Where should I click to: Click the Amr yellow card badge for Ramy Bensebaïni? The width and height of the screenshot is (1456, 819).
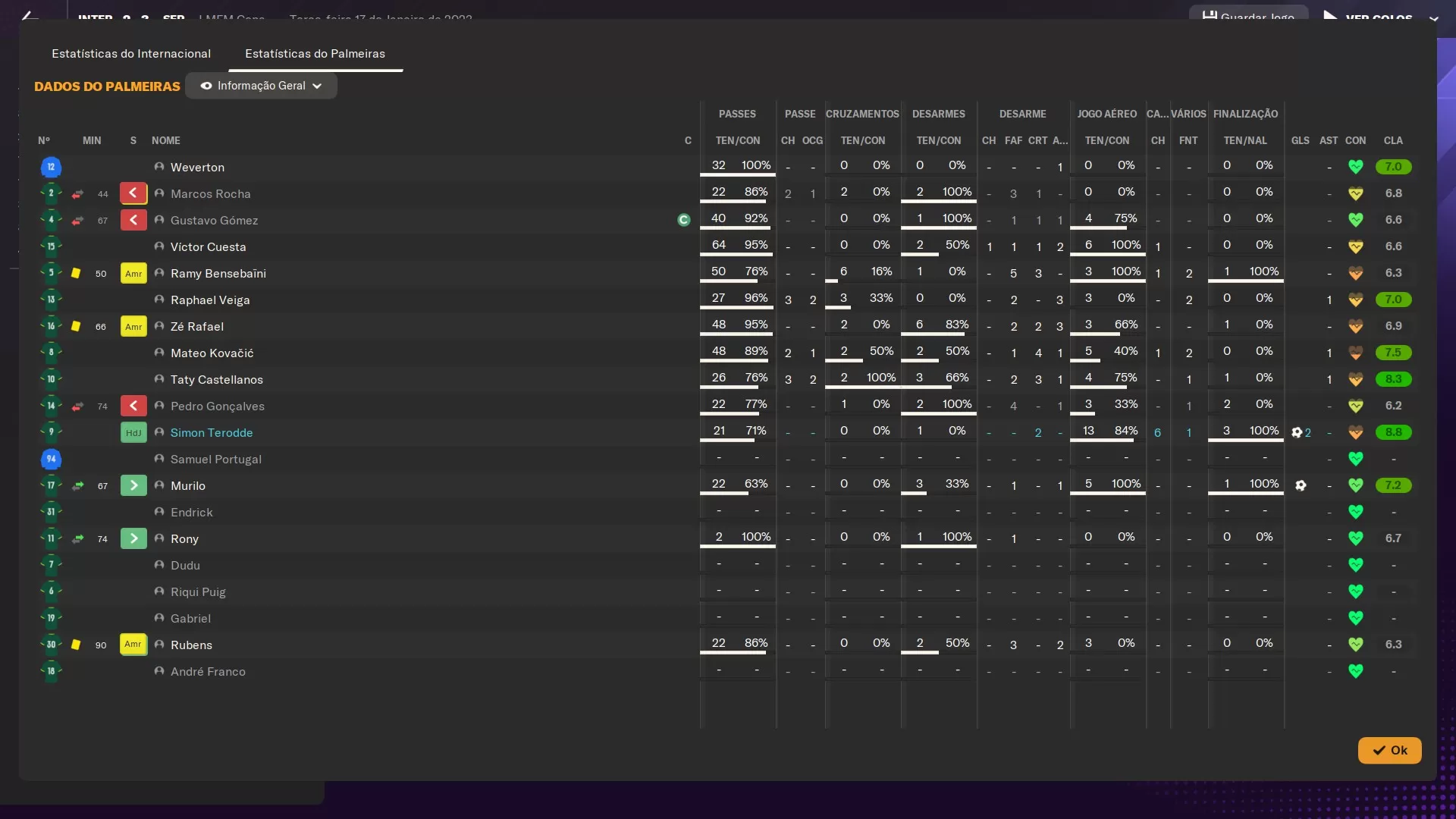click(133, 273)
